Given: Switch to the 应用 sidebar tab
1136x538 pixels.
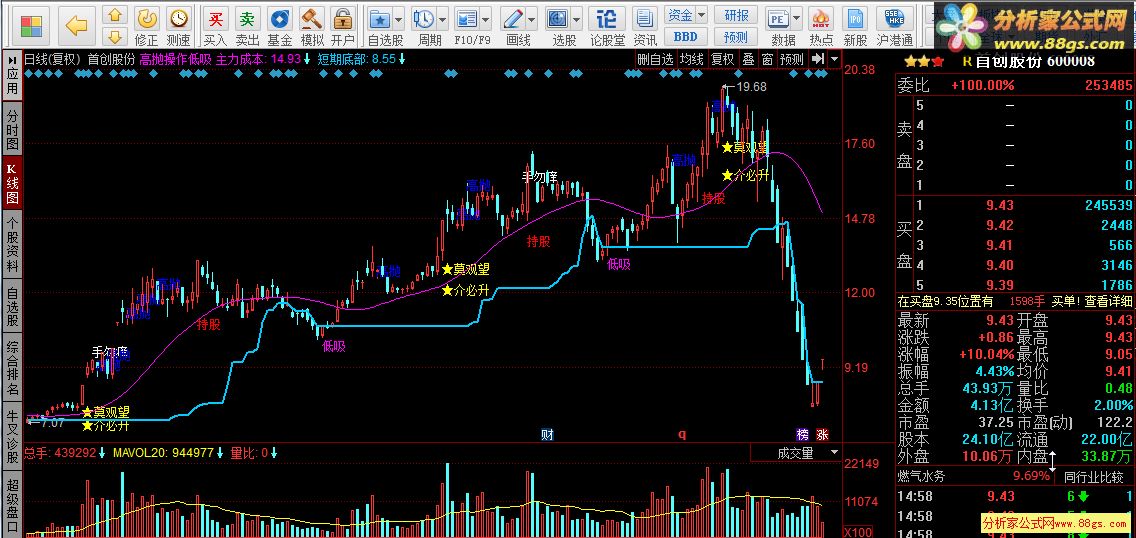Looking at the screenshot, I should (x=12, y=77).
